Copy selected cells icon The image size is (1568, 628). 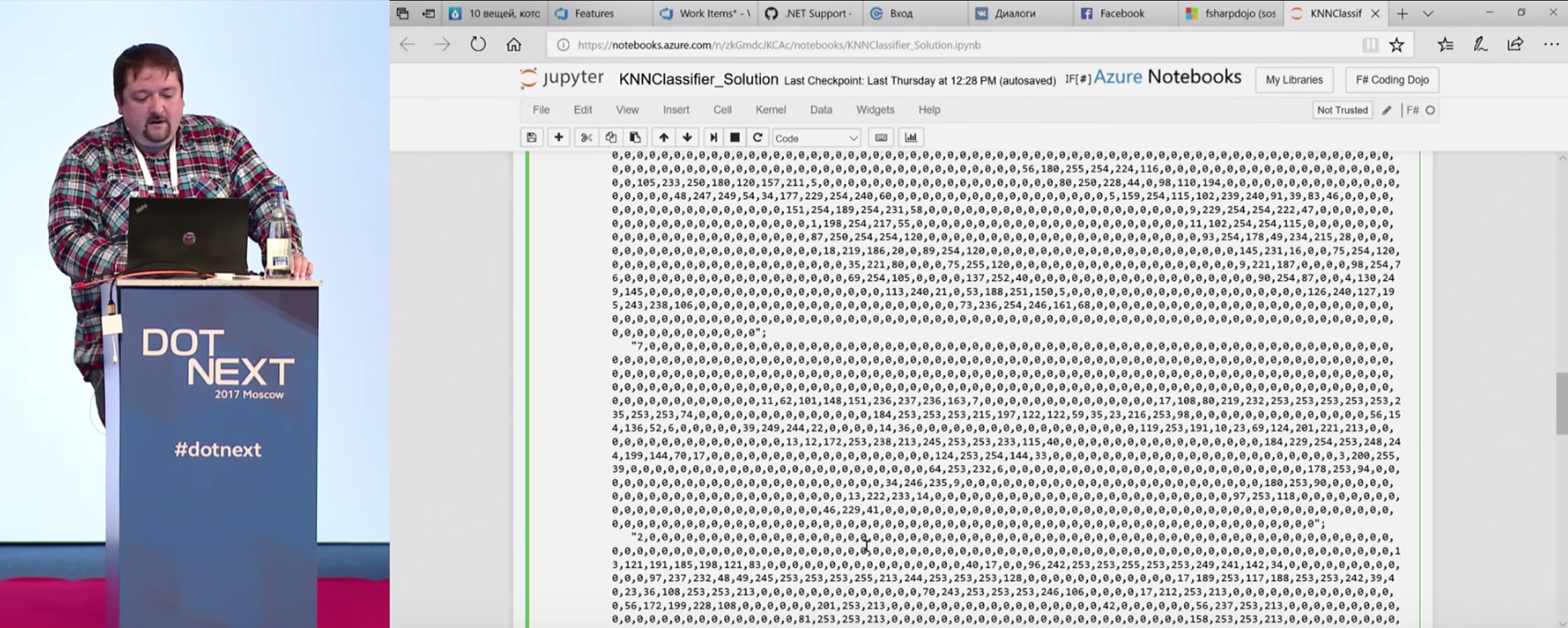click(611, 137)
